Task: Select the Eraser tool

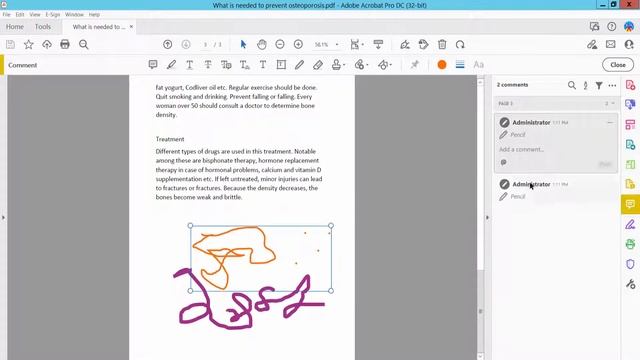Action: coord(318,64)
